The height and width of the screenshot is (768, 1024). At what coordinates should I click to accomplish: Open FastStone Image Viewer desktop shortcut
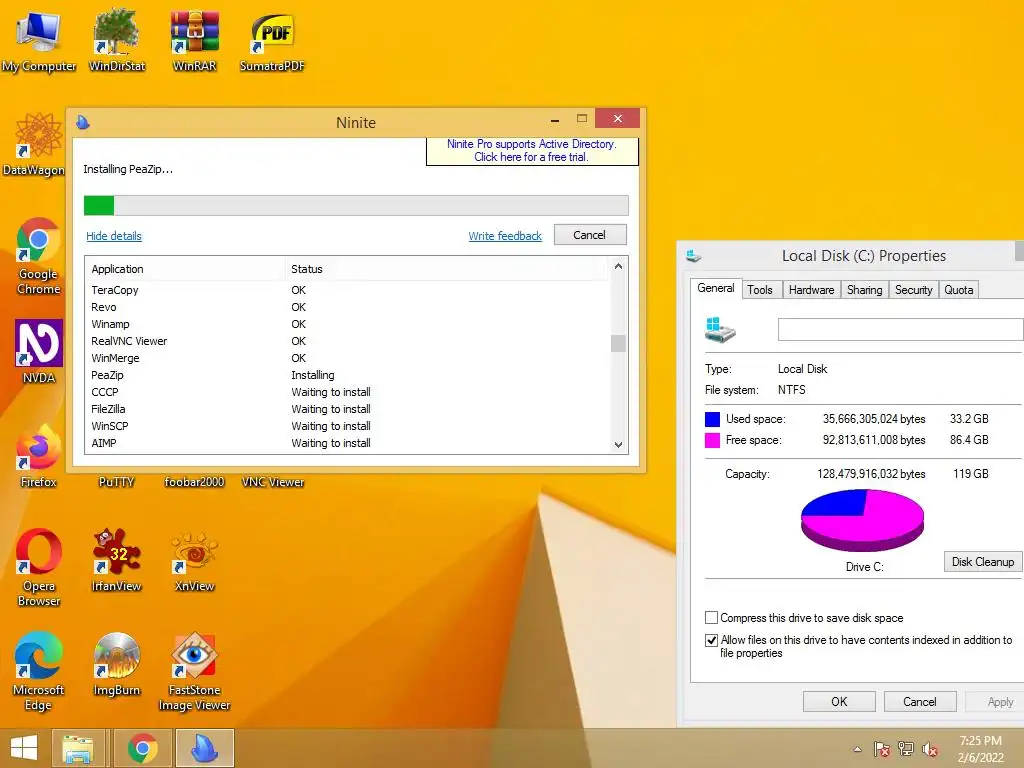[195, 671]
